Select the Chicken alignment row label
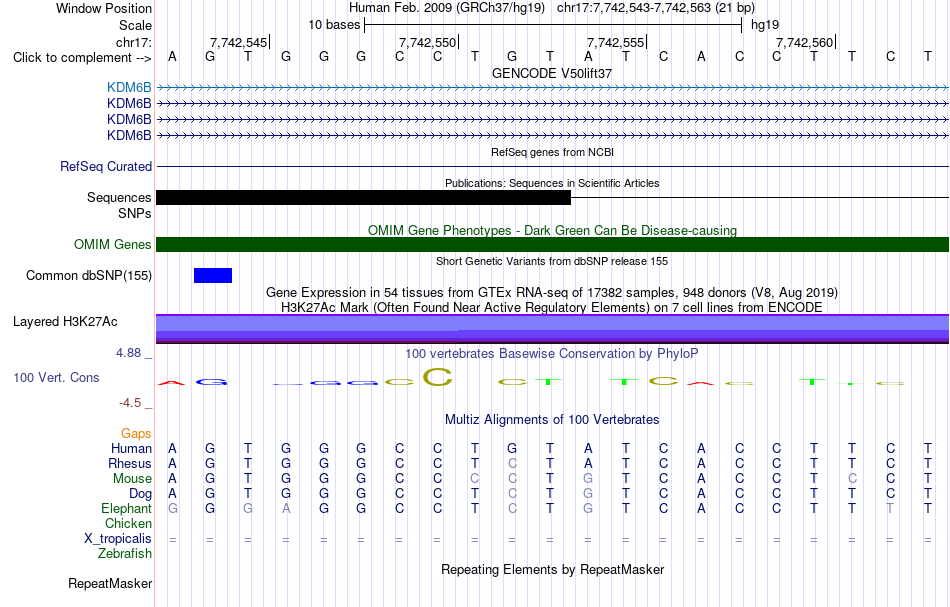Screen dimensions: 950x607 point(128,523)
